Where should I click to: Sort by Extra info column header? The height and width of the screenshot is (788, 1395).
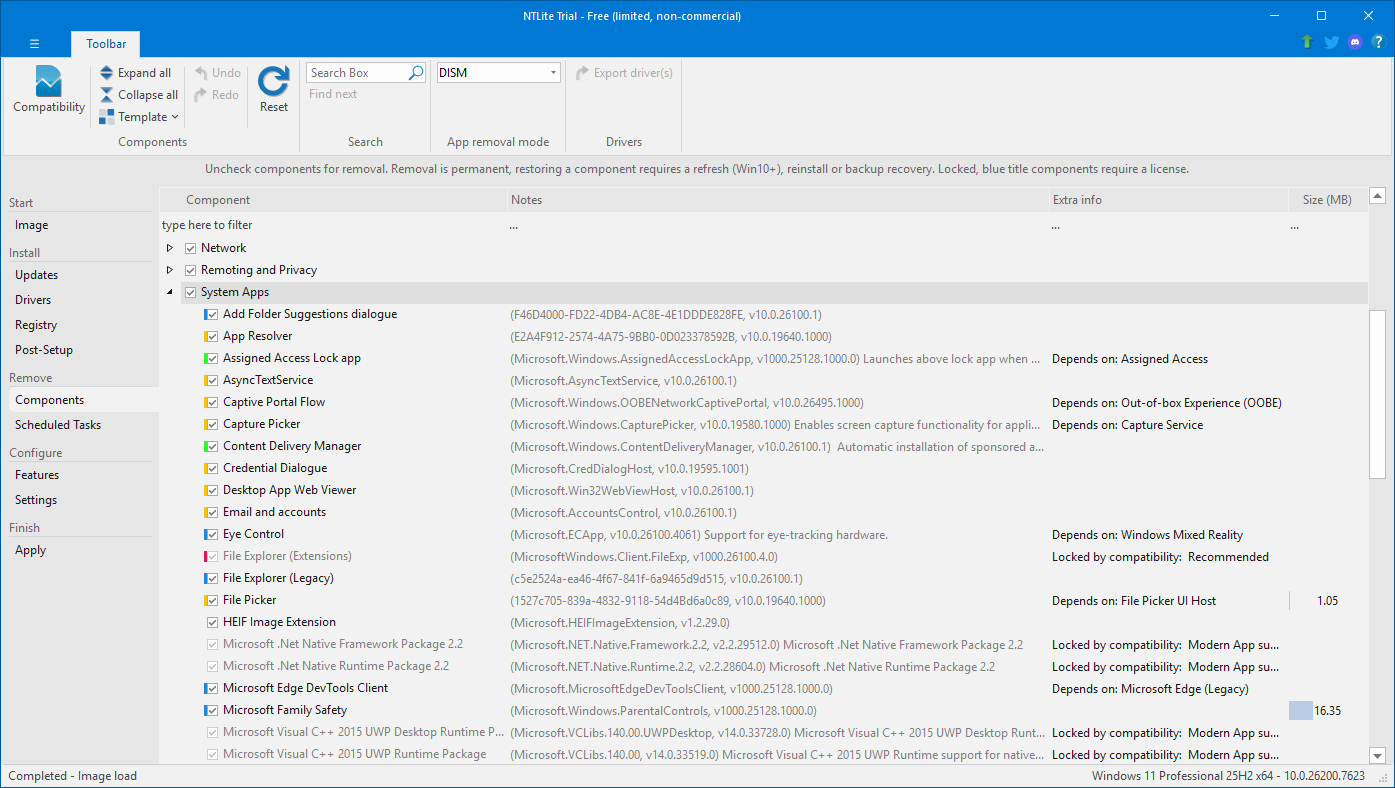tap(1168, 200)
